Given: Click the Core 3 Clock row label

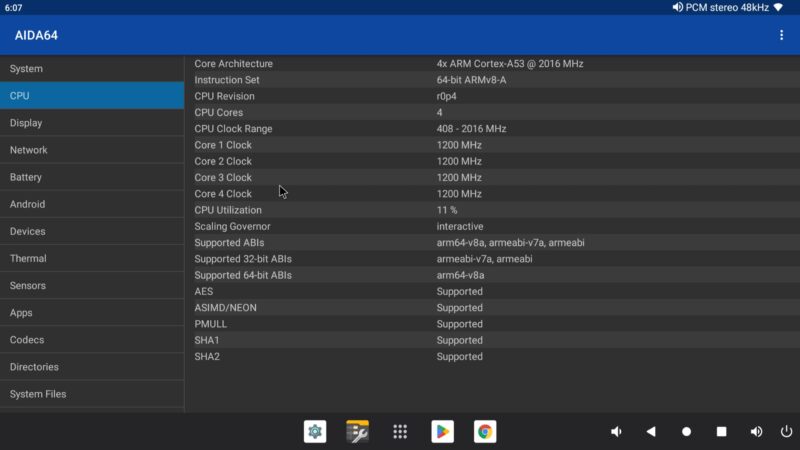Looking at the screenshot, I should (x=223, y=178).
